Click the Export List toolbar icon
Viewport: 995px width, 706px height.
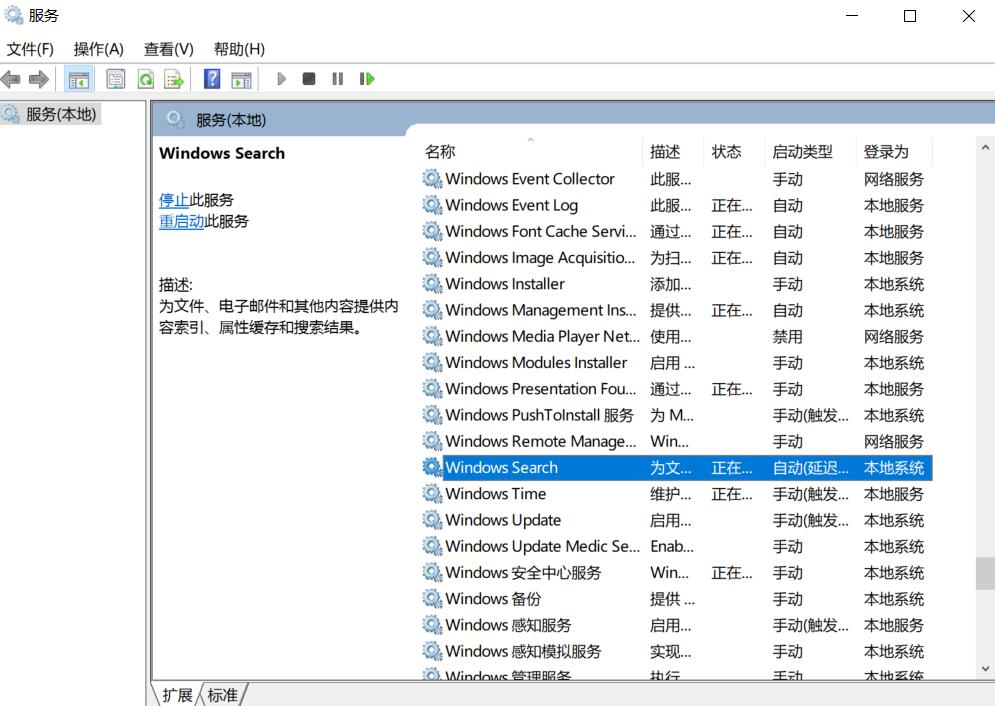coord(174,79)
